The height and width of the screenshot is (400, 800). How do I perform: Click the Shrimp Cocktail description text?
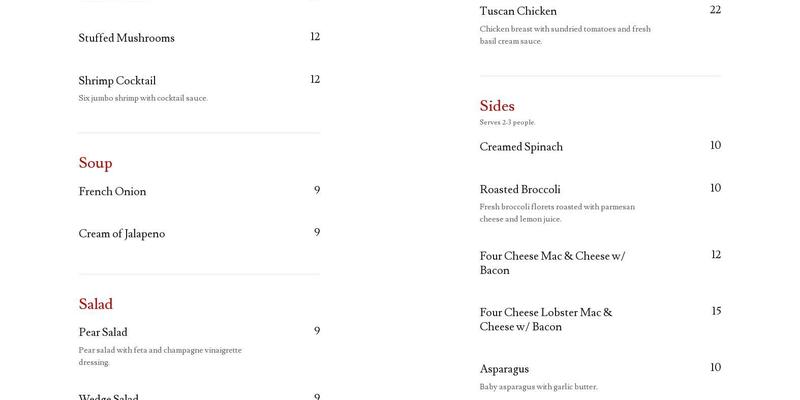(143, 98)
